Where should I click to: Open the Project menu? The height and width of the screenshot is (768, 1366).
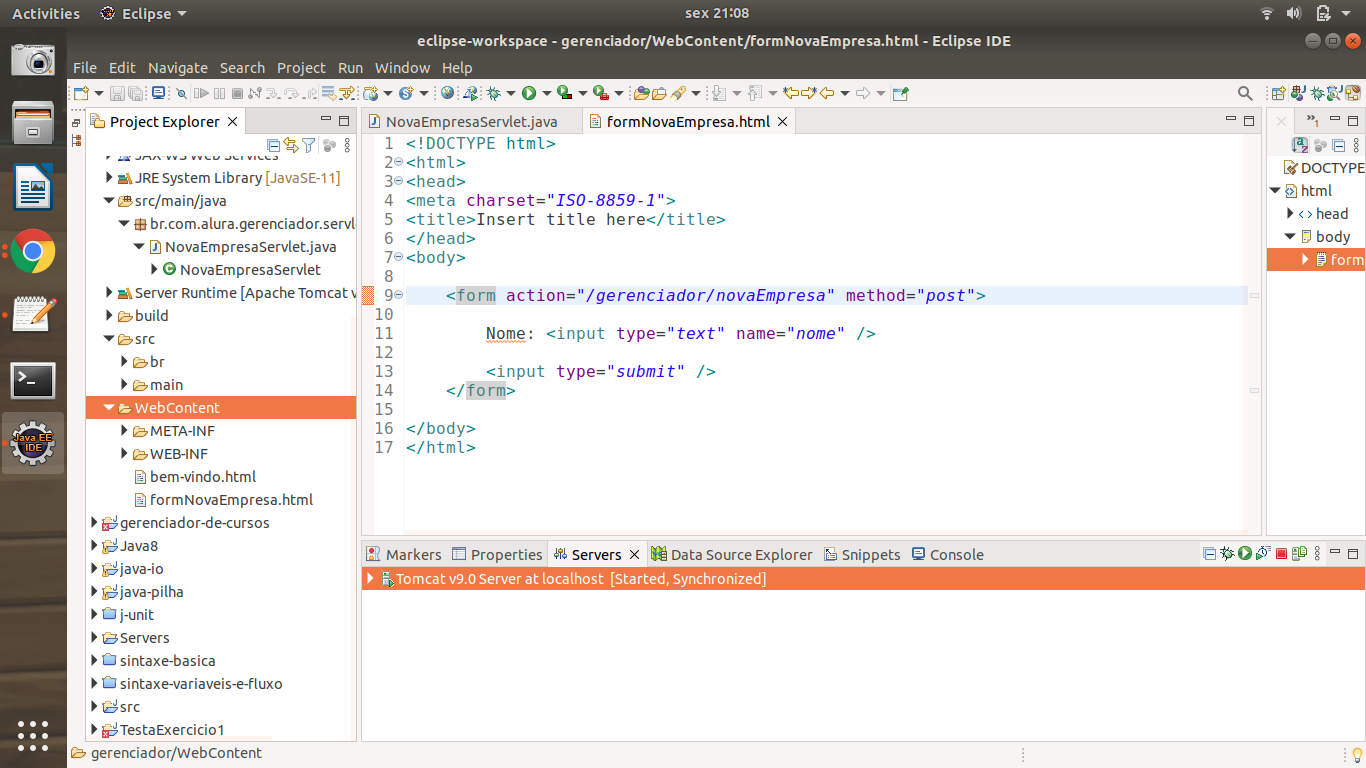tap(301, 68)
